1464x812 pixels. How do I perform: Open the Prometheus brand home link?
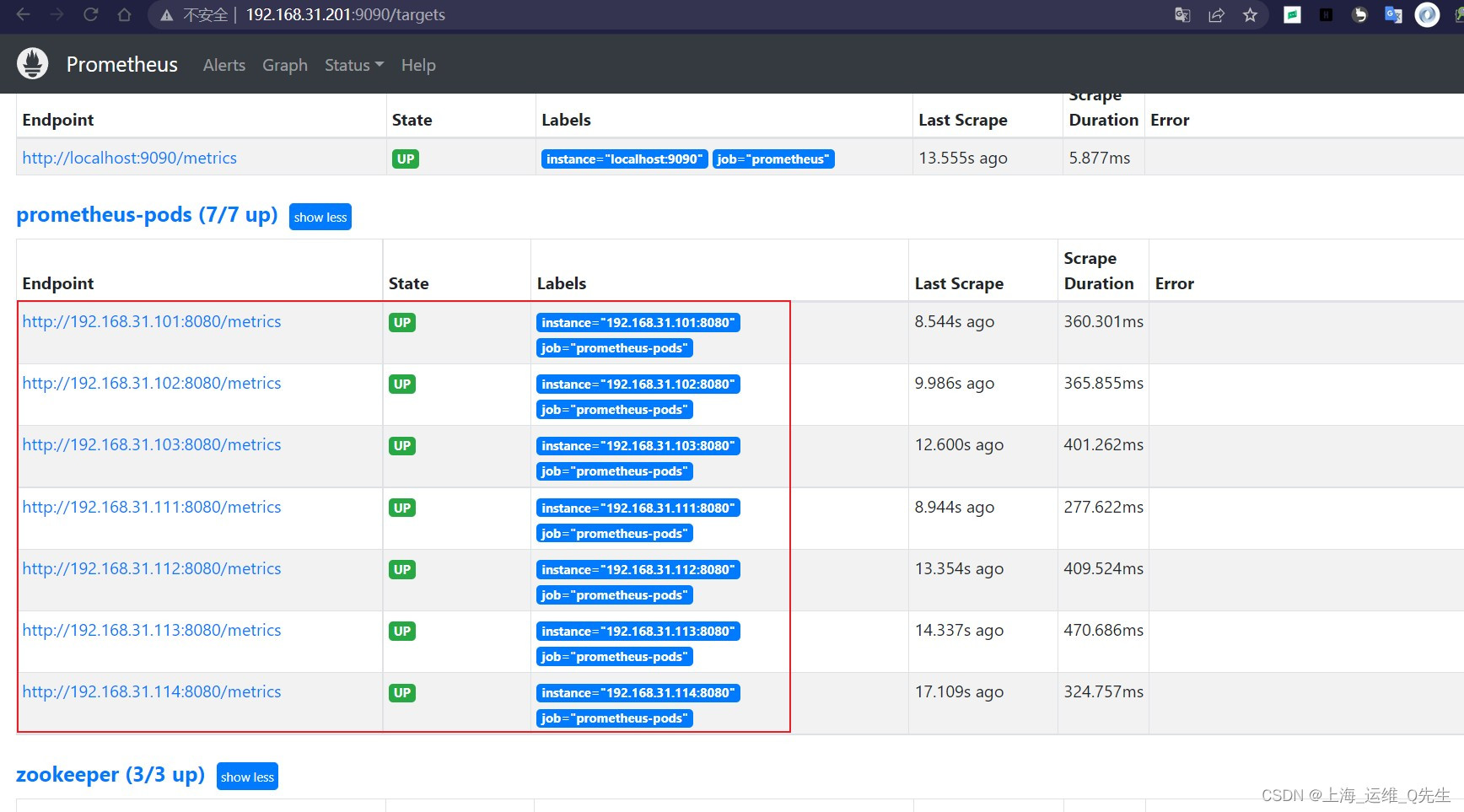pyautogui.click(x=121, y=65)
